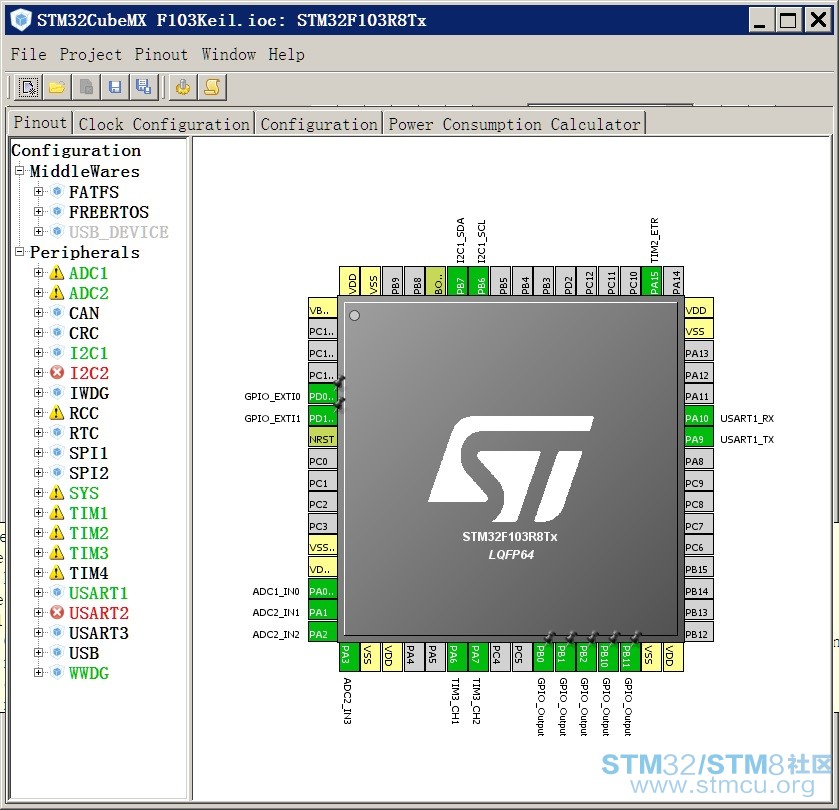Image resolution: width=839 pixels, height=810 pixels.
Task: Expand the USART3 peripheral node
Action: (x=39, y=632)
